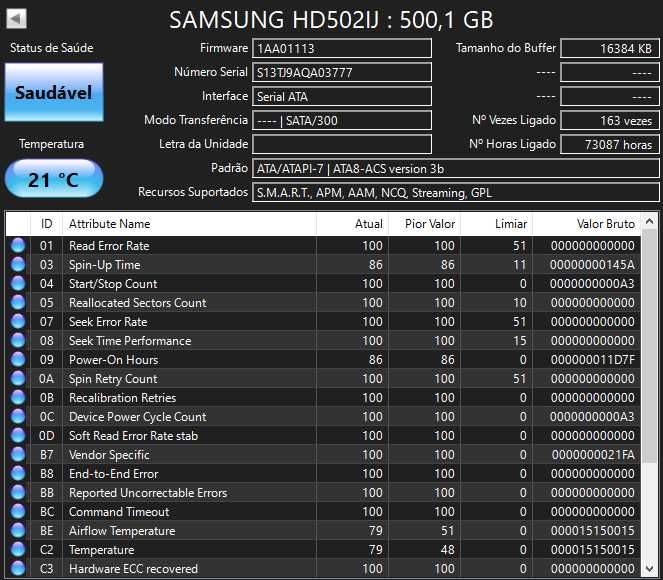The image size is (663, 580).
Task: Click the Saudável health status button
Action: (54, 93)
